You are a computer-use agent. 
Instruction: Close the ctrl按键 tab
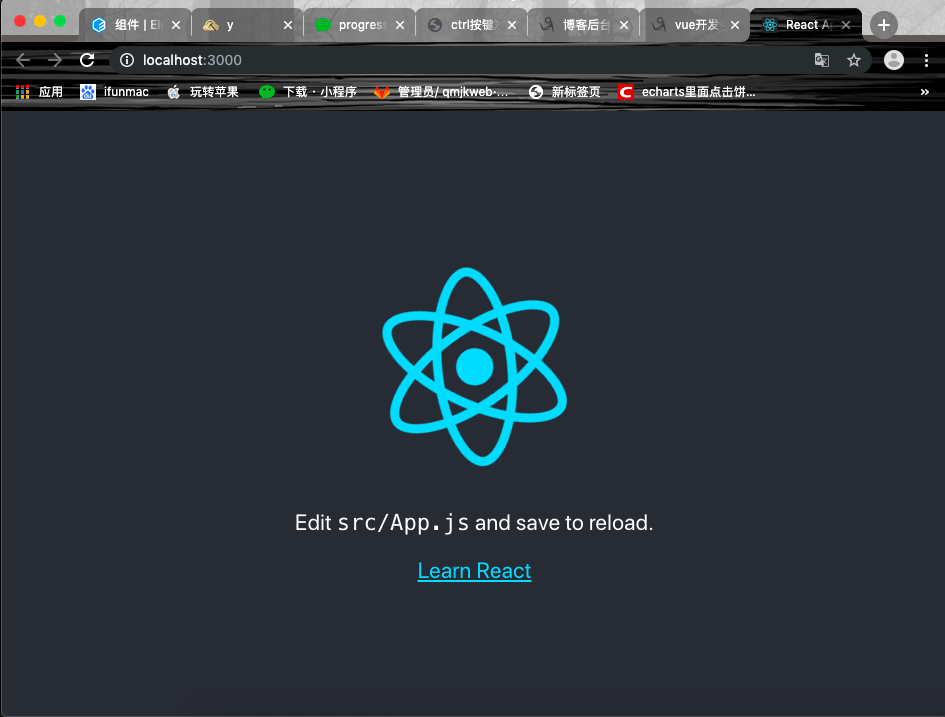512,25
